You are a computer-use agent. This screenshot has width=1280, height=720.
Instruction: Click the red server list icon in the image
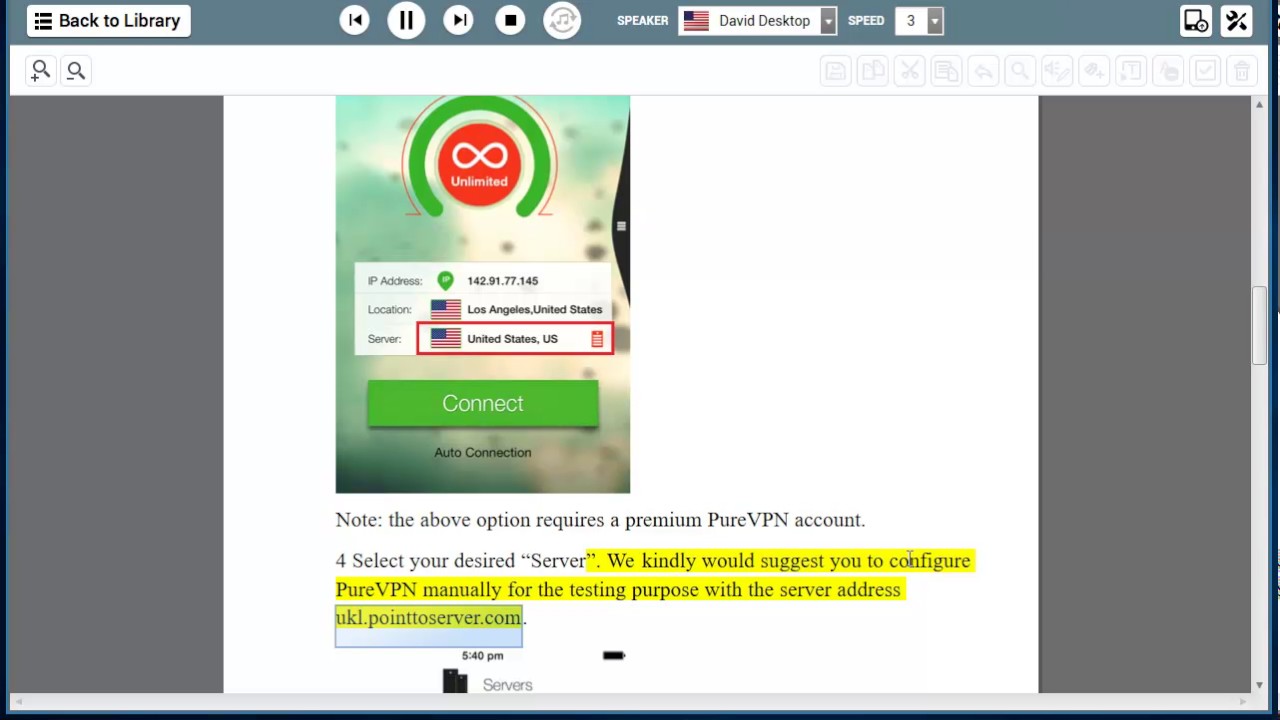[x=597, y=339]
